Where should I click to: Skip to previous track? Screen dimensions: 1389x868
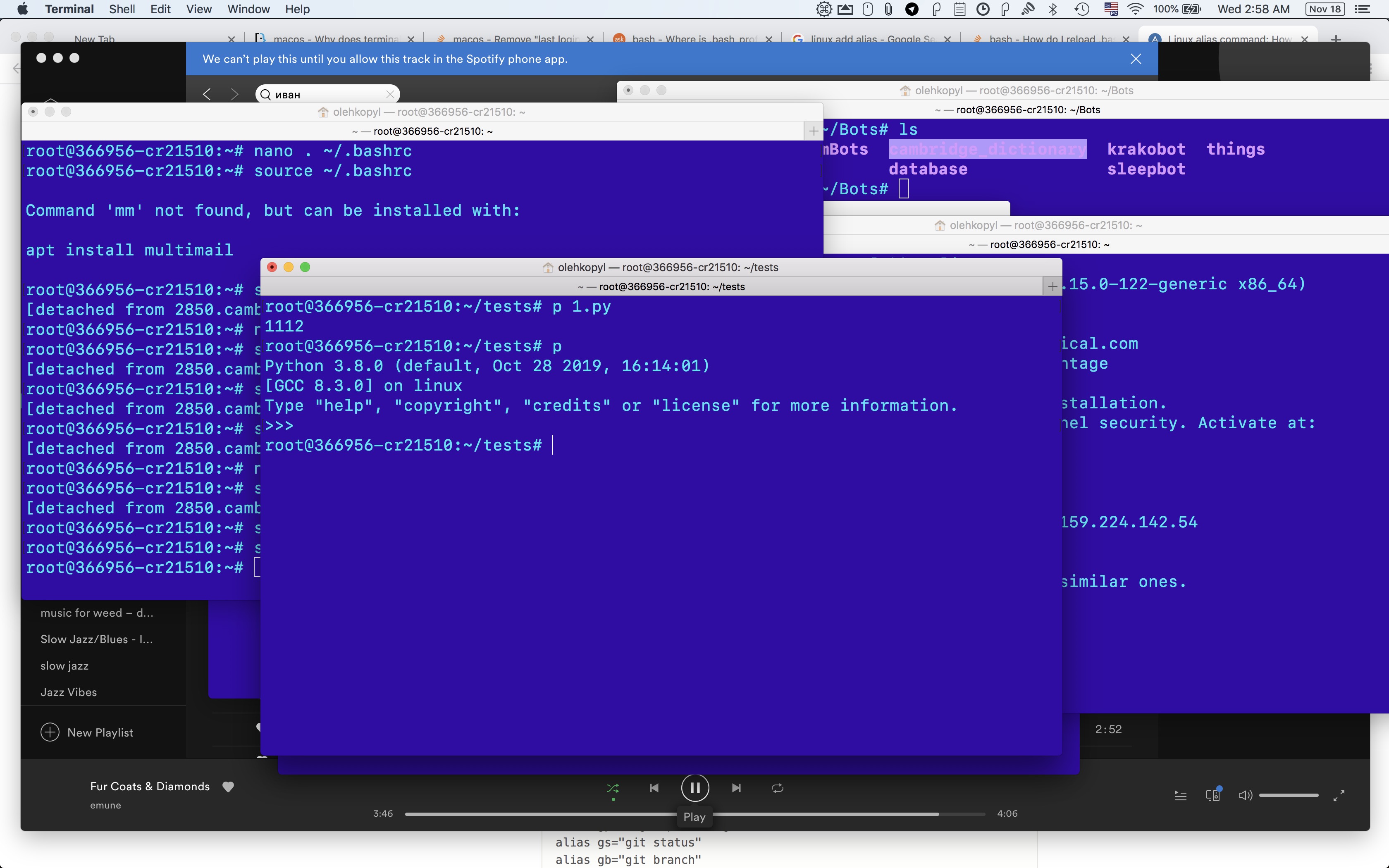(654, 788)
